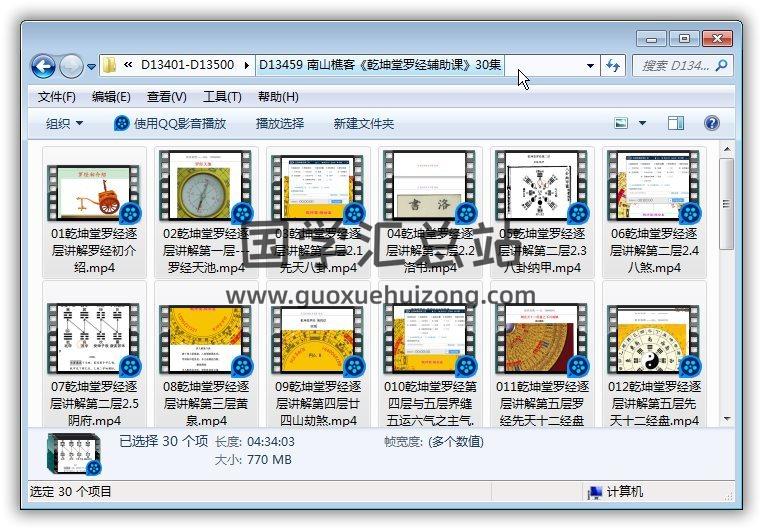Open the 查看(V) menu
This screenshot has width=763, height=530.
[x=166, y=97]
